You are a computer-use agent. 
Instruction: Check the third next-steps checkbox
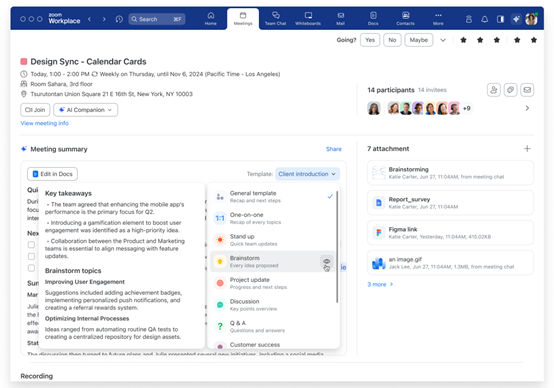point(31,268)
